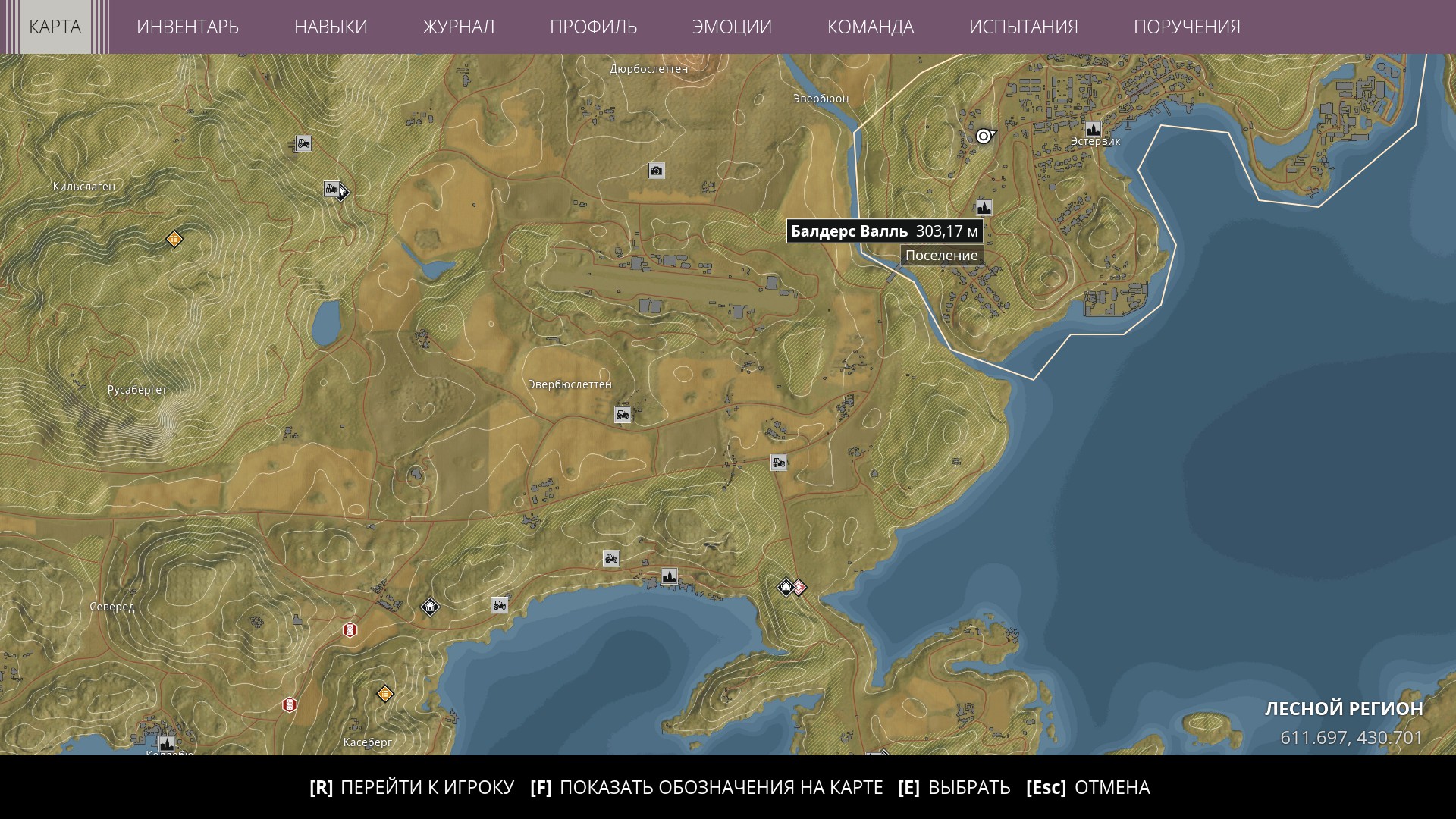This screenshot has height=819, width=1456.
Task: Click the tractor farm icon under Эвербюслеттен
Action: point(623,414)
